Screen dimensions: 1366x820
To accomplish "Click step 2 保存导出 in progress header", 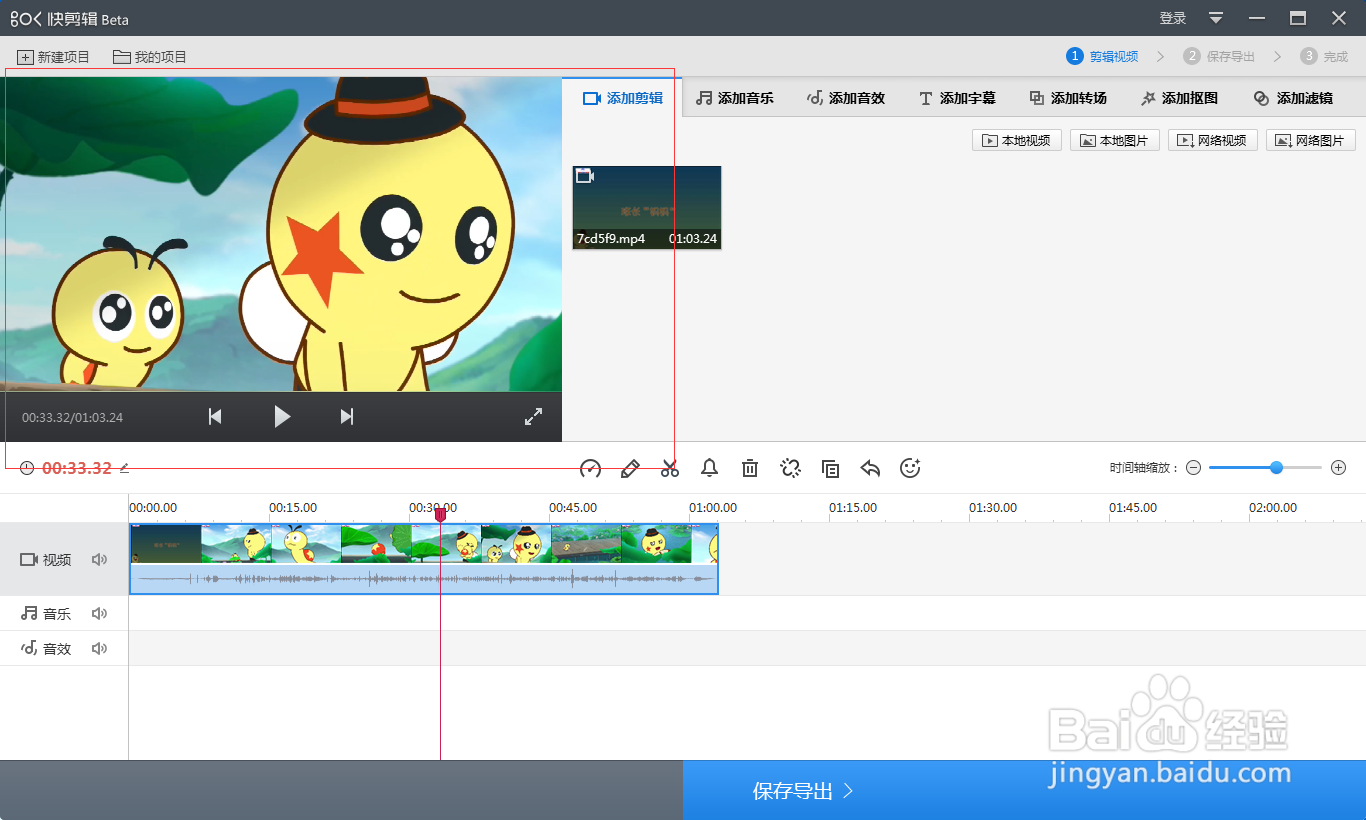I will pyautogui.click(x=1219, y=56).
